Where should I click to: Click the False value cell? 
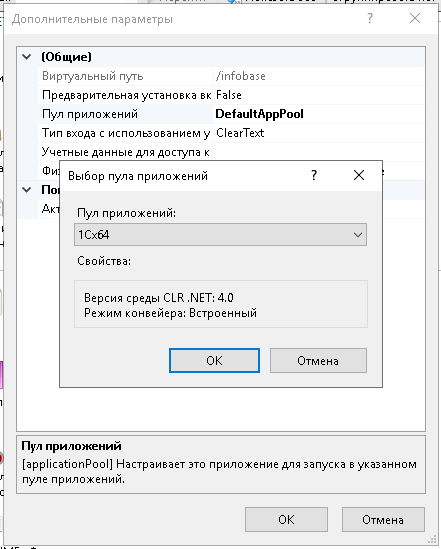point(318,95)
